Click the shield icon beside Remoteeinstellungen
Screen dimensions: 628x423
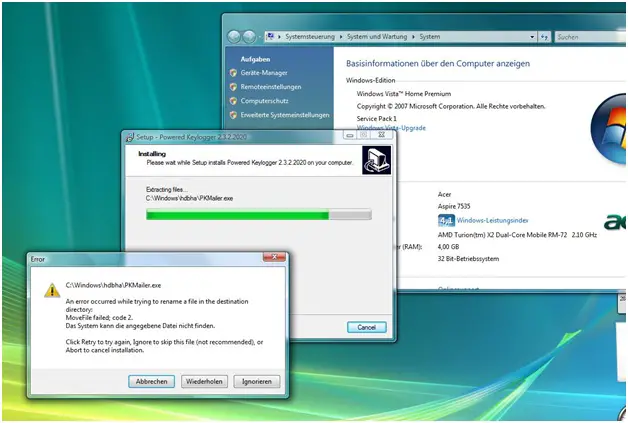coord(233,86)
